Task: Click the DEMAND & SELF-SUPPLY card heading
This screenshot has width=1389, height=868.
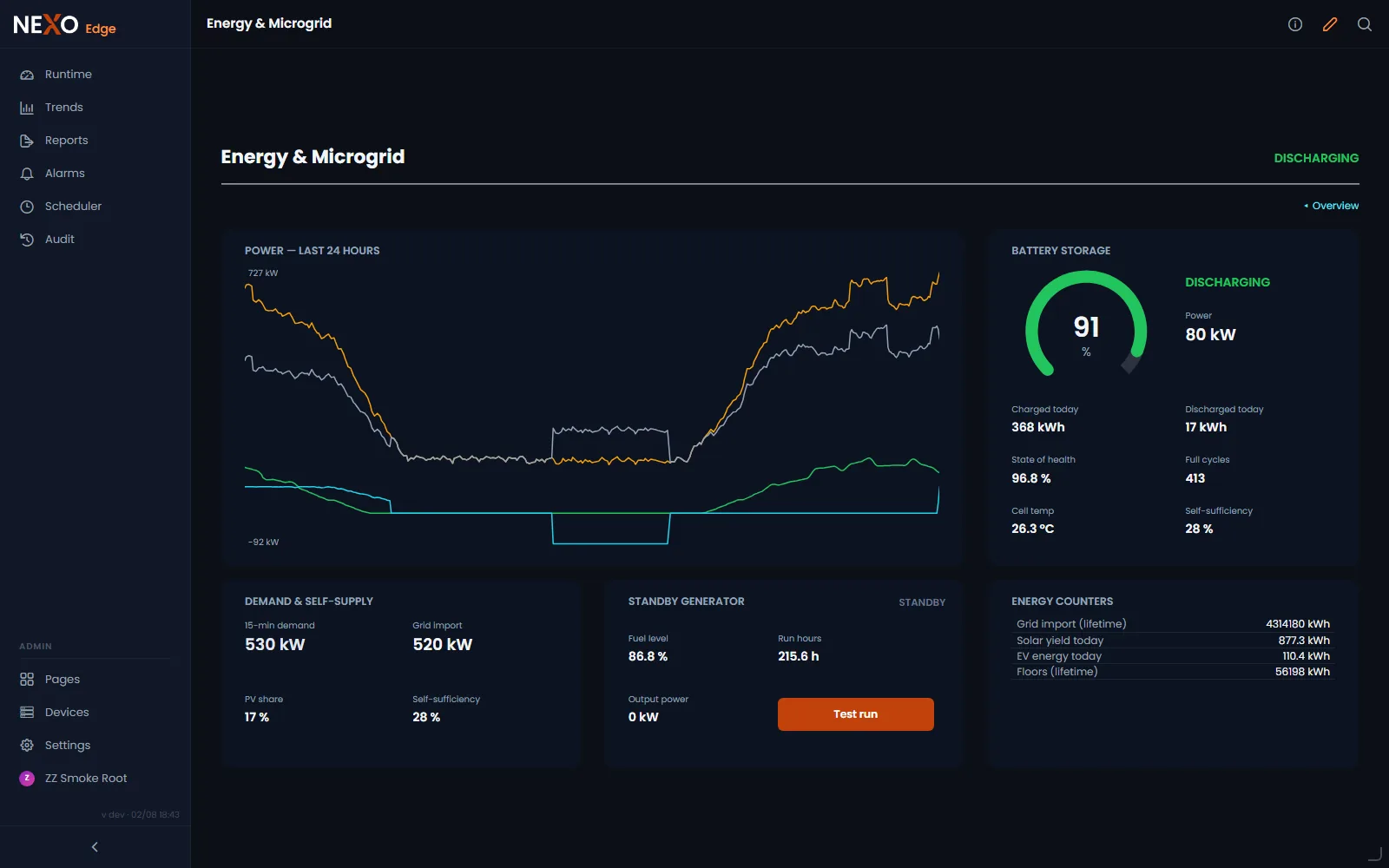Action: pyautogui.click(x=309, y=602)
